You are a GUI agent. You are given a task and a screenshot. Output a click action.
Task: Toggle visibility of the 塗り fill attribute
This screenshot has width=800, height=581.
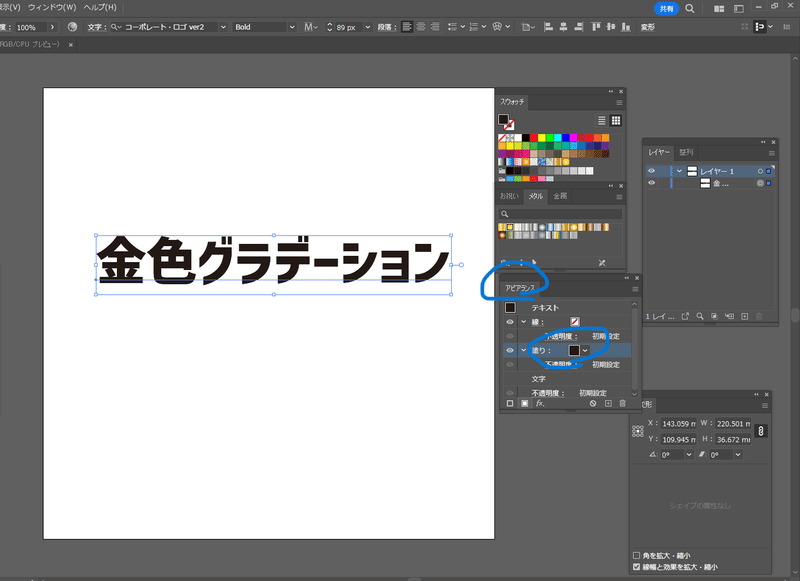[510, 350]
